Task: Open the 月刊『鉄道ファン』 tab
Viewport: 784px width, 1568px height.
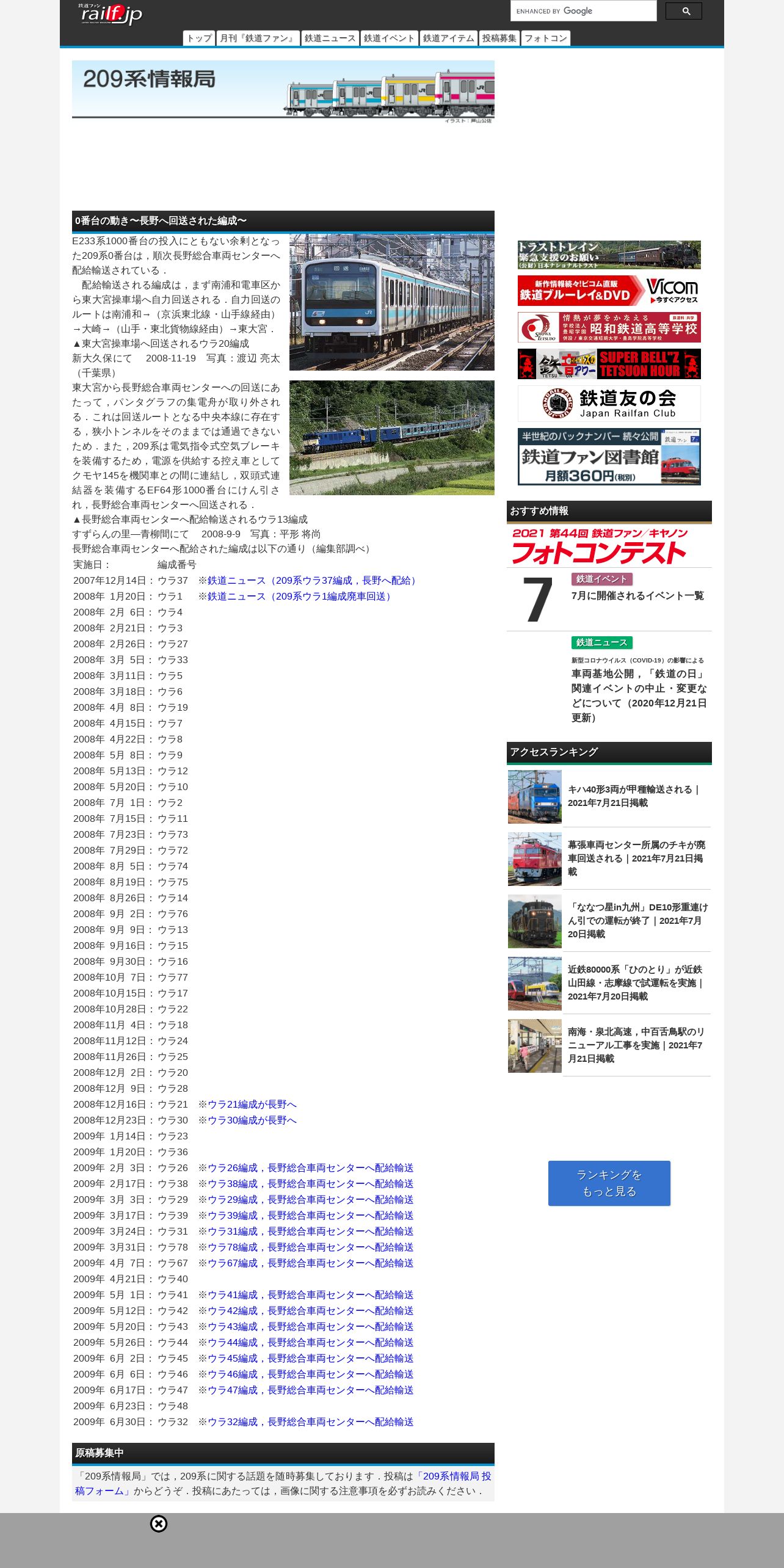Action: click(258, 38)
